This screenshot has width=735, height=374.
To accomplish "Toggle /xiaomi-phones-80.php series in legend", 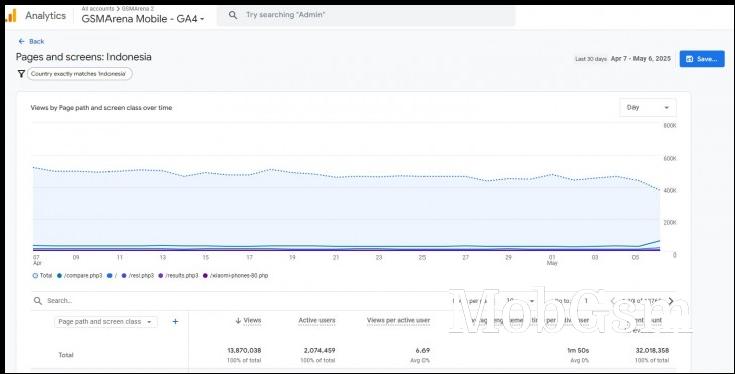I will pyautogui.click(x=236, y=276).
